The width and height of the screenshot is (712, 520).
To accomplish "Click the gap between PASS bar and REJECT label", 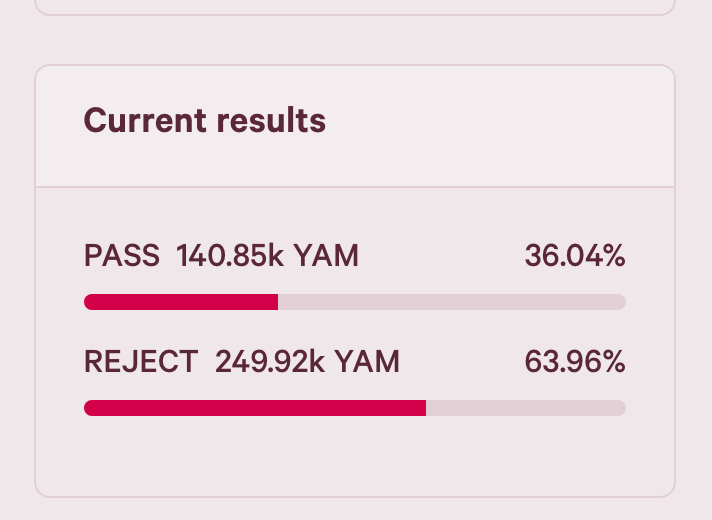I will point(355,329).
